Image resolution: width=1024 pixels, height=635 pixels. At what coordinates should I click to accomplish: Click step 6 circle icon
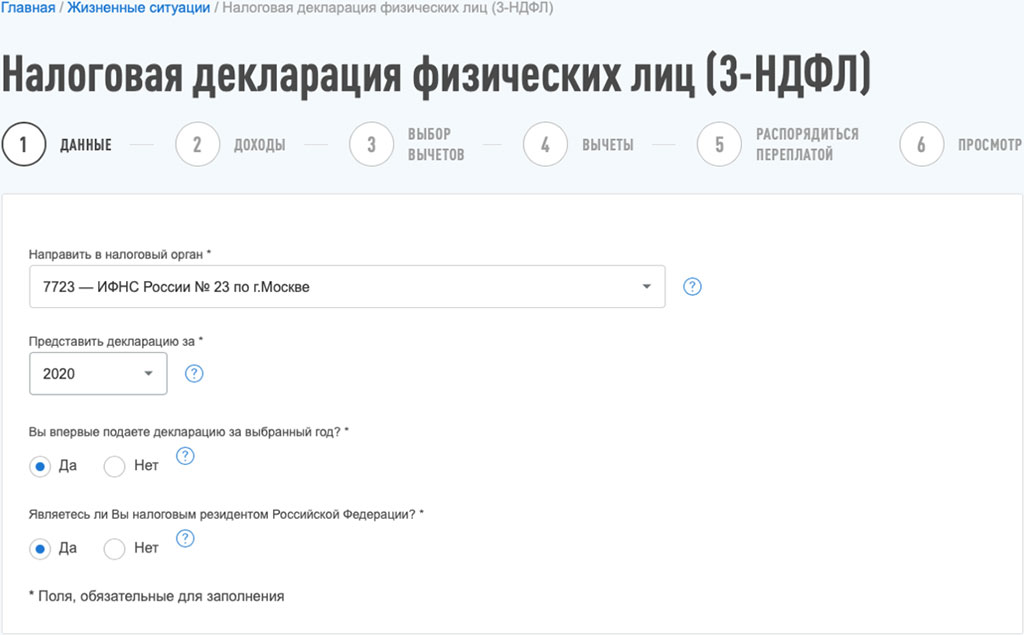point(921,145)
